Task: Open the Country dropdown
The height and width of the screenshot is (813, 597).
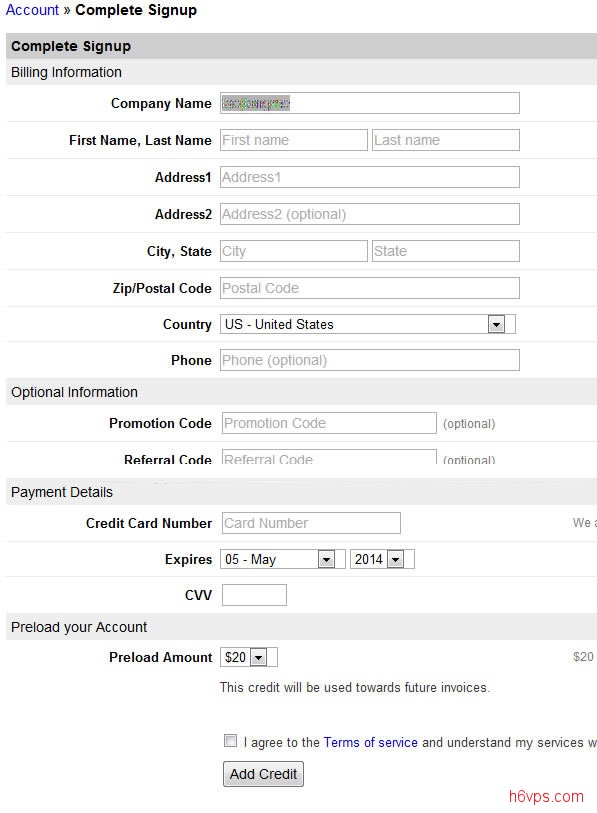Action: tap(368, 325)
